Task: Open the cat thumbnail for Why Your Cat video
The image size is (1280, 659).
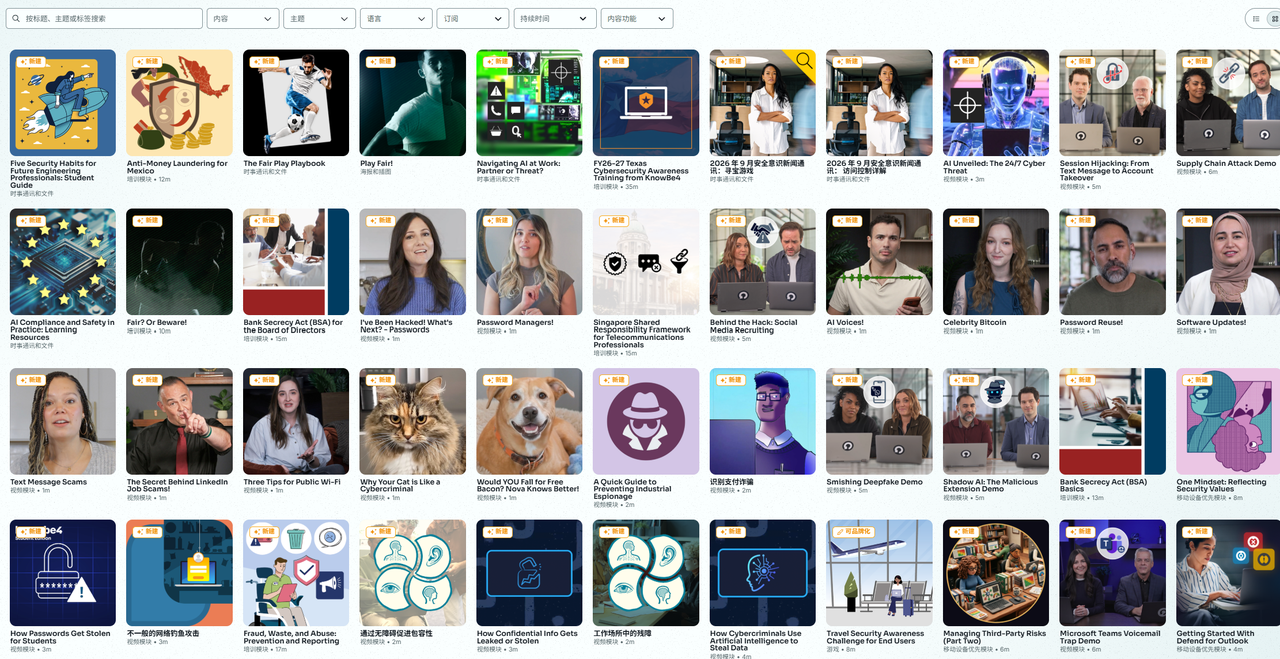Action: [413, 421]
